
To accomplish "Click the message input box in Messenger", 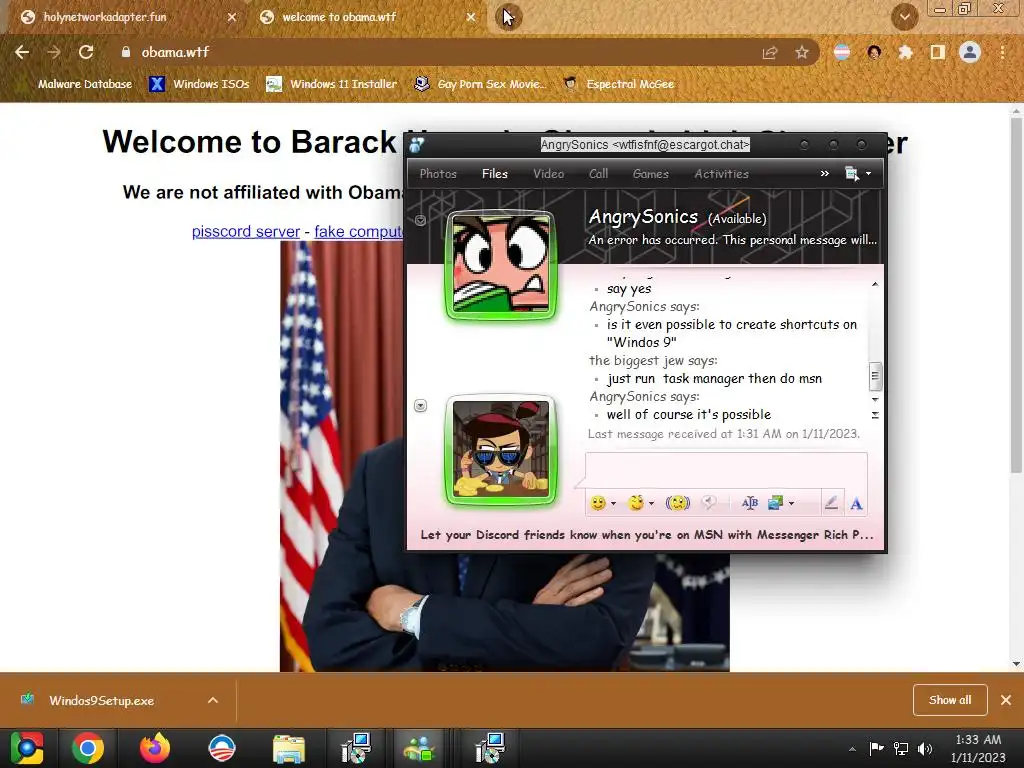I will [x=726, y=470].
